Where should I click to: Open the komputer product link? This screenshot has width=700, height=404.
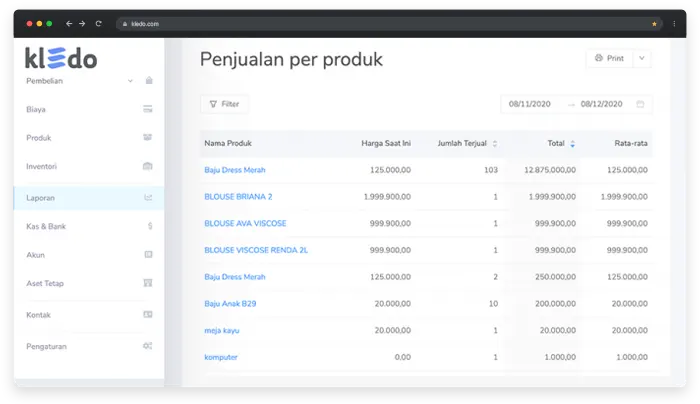(x=221, y=358)
